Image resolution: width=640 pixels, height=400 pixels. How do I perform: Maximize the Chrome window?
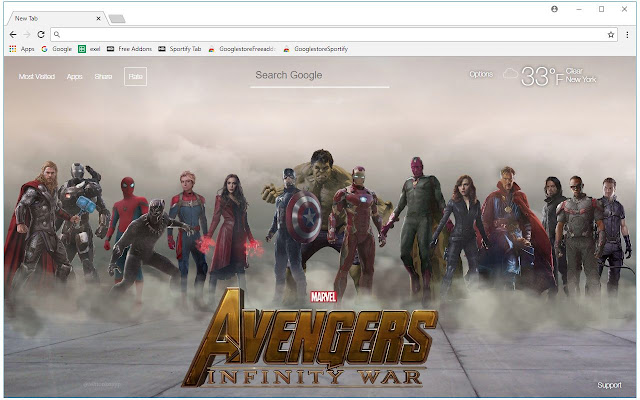601,9
